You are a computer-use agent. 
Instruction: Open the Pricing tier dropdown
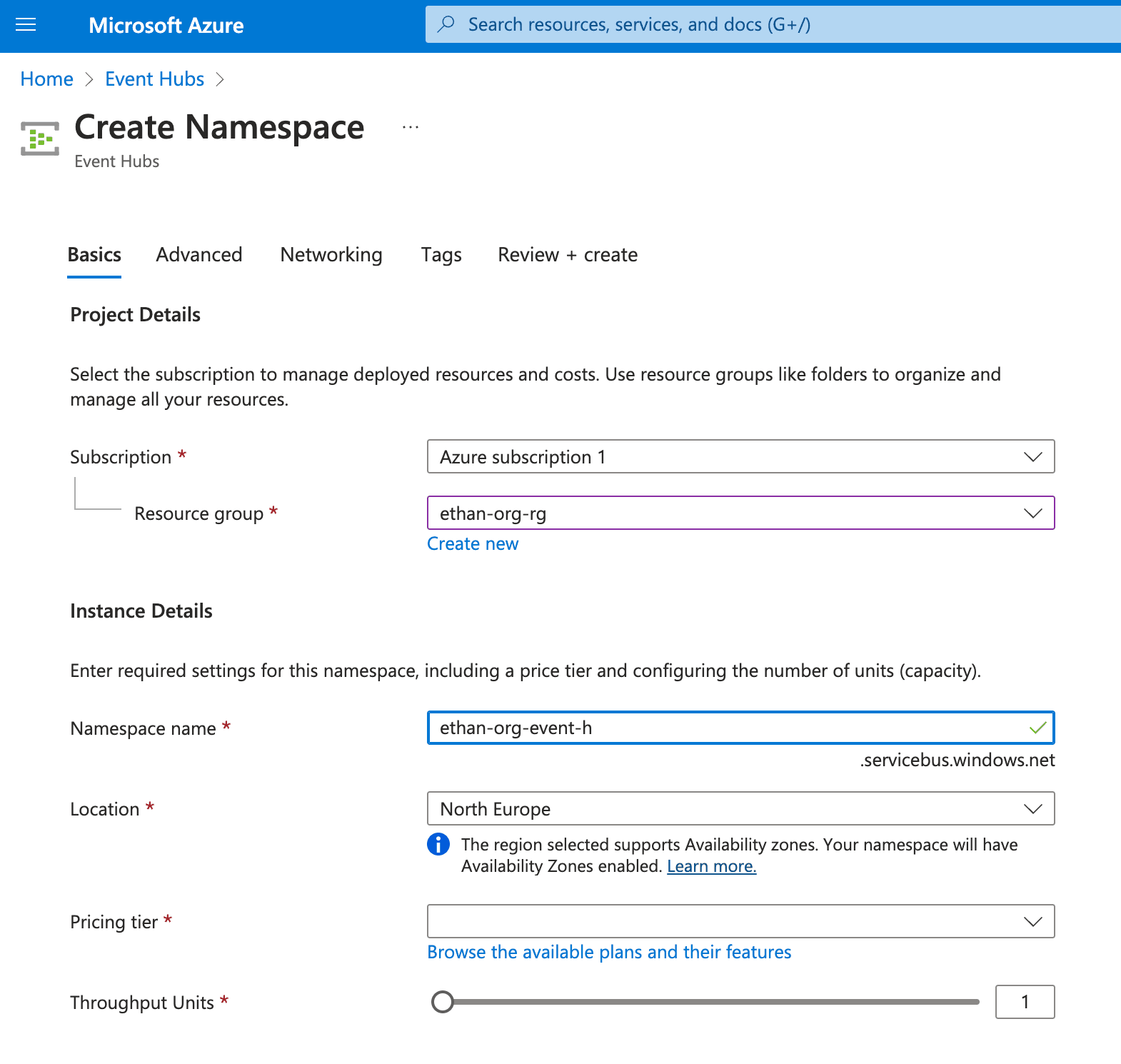click(740, 921)
